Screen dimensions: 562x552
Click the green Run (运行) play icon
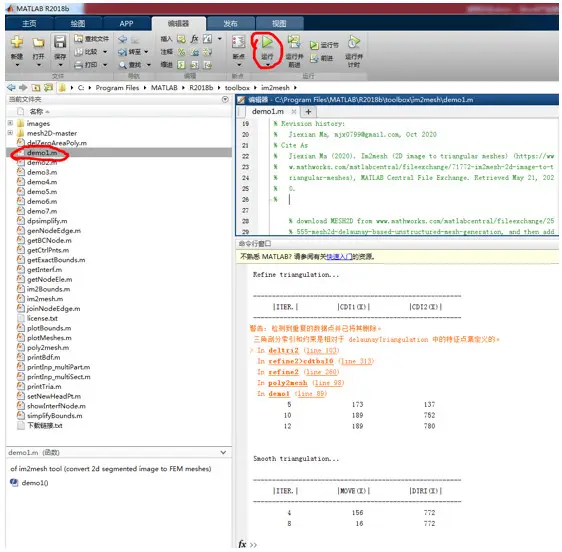pyautogui.click(x=267, y=42)
